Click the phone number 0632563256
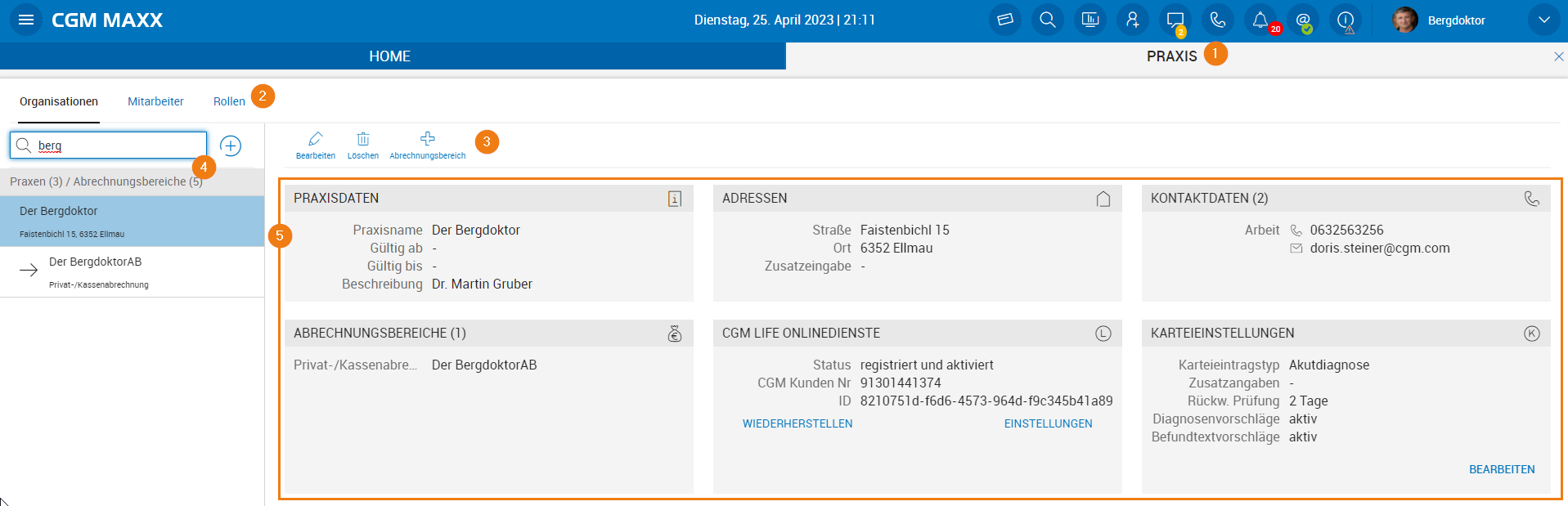1568x506 pixels. pos(1347,230)
